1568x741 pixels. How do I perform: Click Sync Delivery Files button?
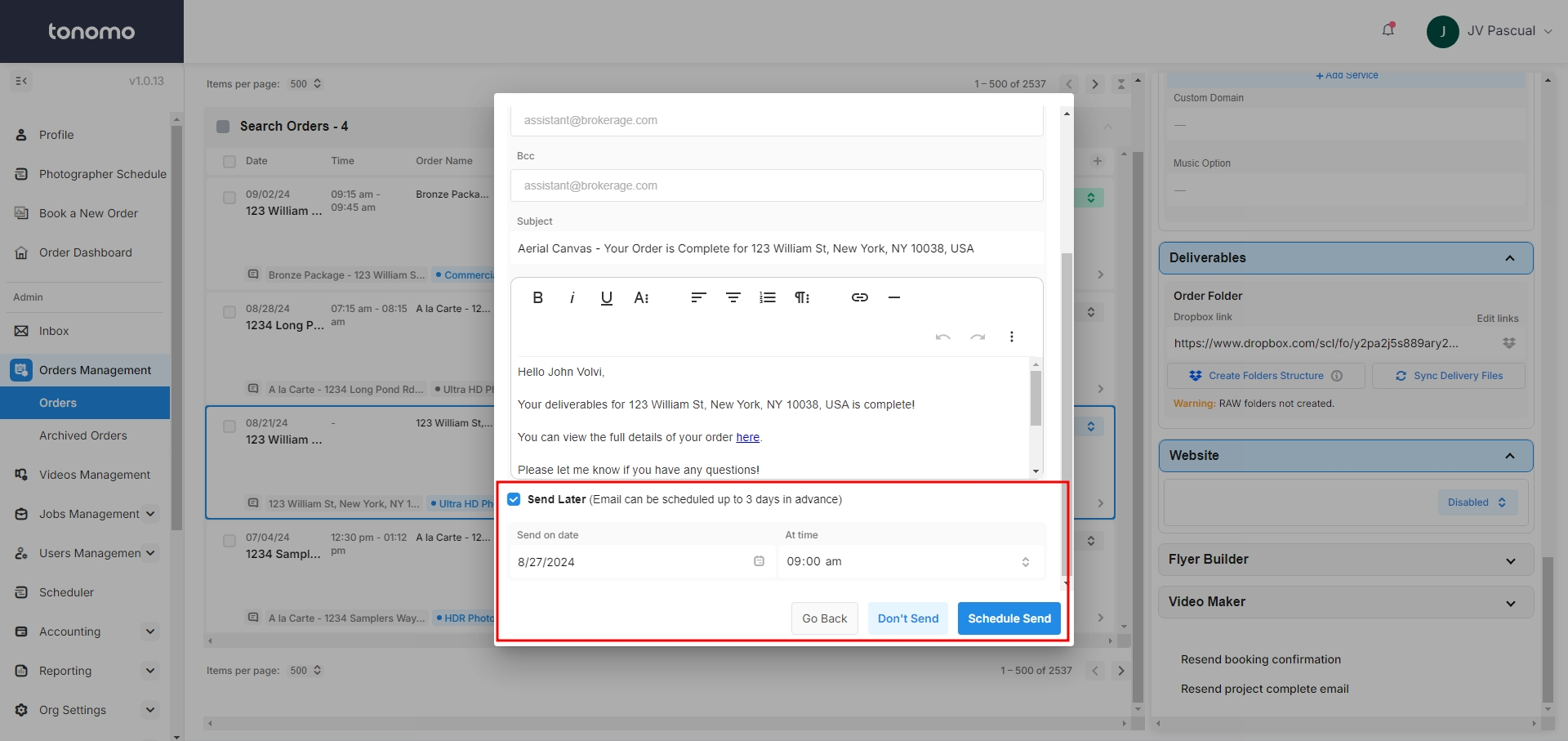tap(1449, 376)
